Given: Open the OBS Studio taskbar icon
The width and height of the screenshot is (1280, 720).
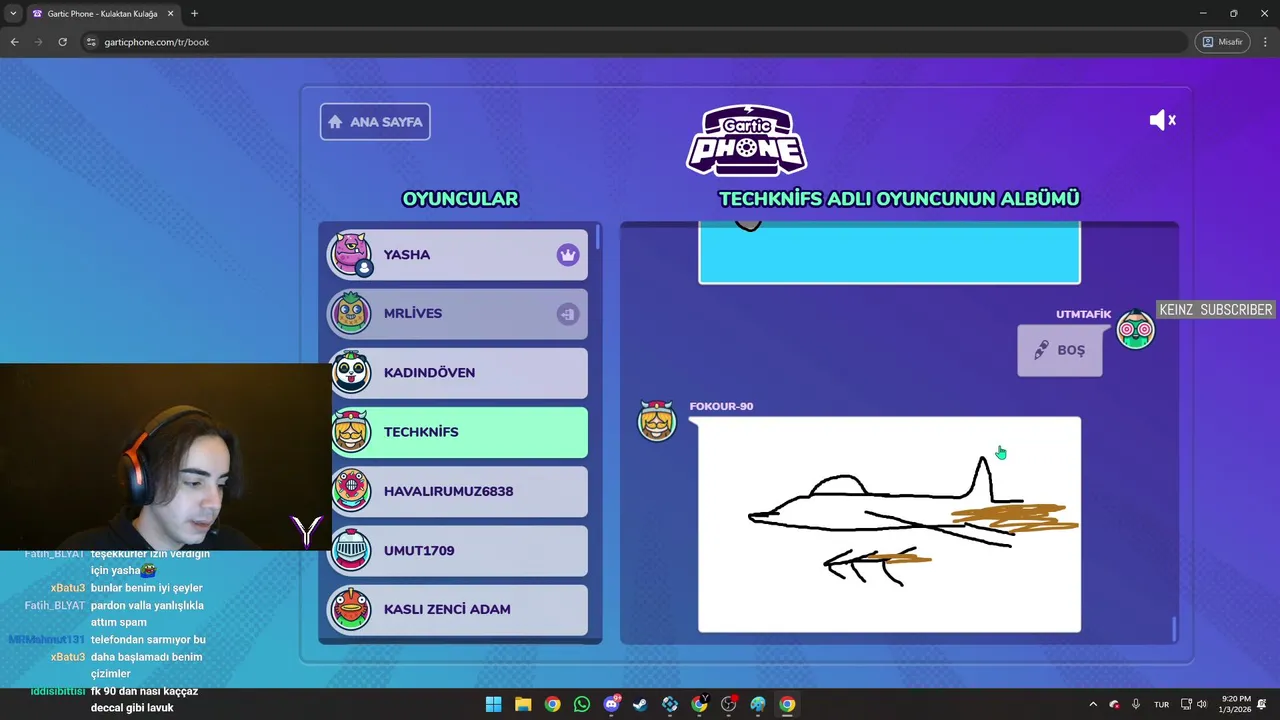Looking at the screenshot, I should pyautogui.click(x=729, y=704).
